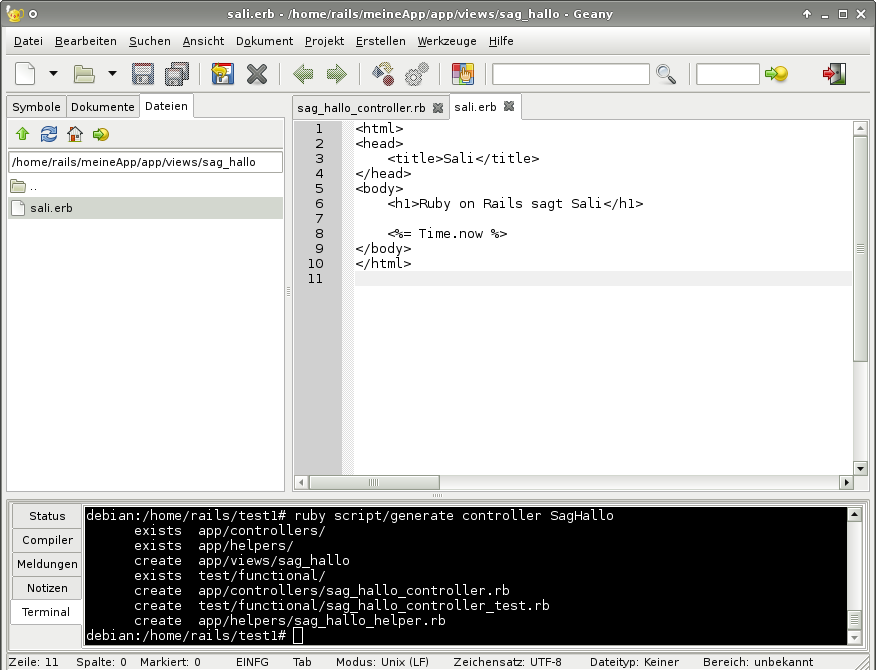Close the sali.erb editor tab
The image size is (876, 670).
(509, 106)
